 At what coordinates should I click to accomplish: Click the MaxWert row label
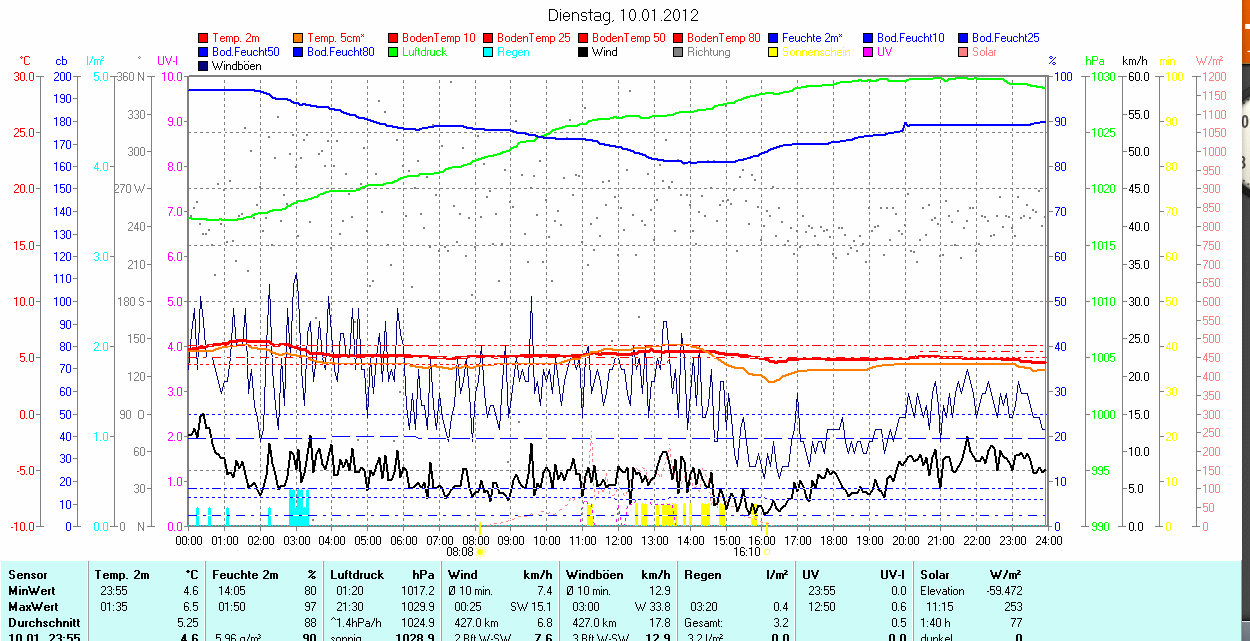(x=33, y=607)
